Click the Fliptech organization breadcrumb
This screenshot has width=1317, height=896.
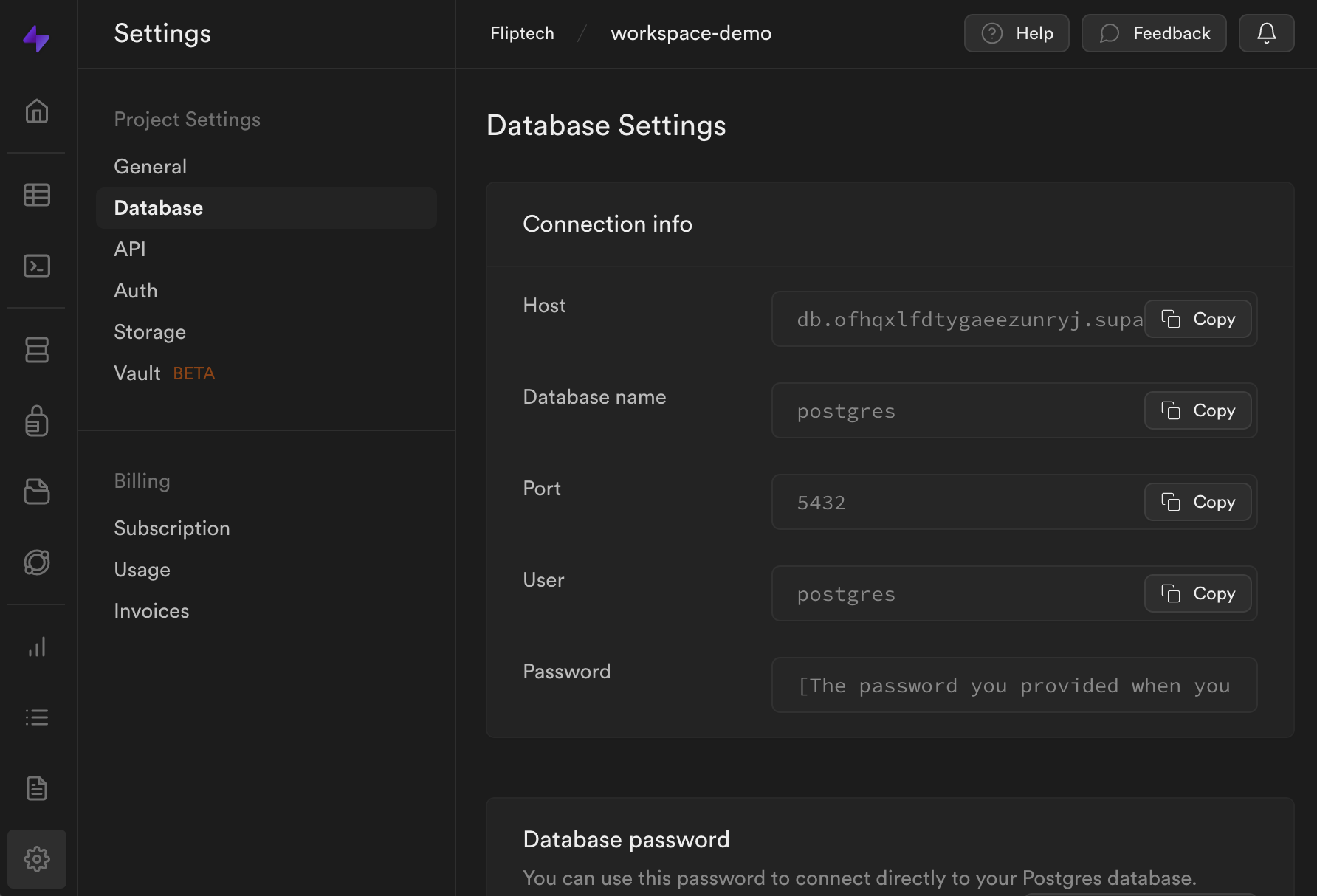click(x=522, y=33)
